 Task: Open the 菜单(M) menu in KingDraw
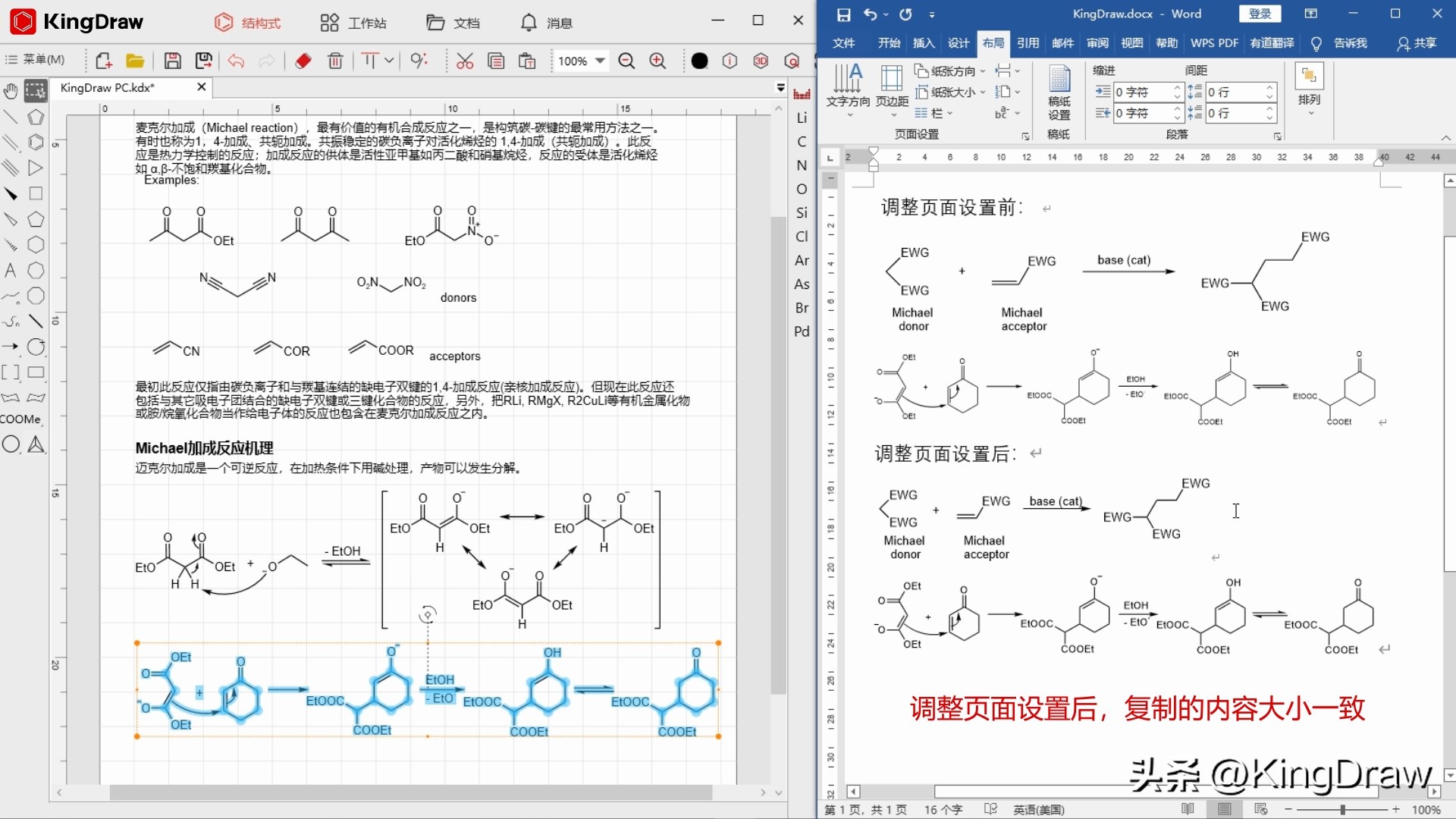point(36,59)
